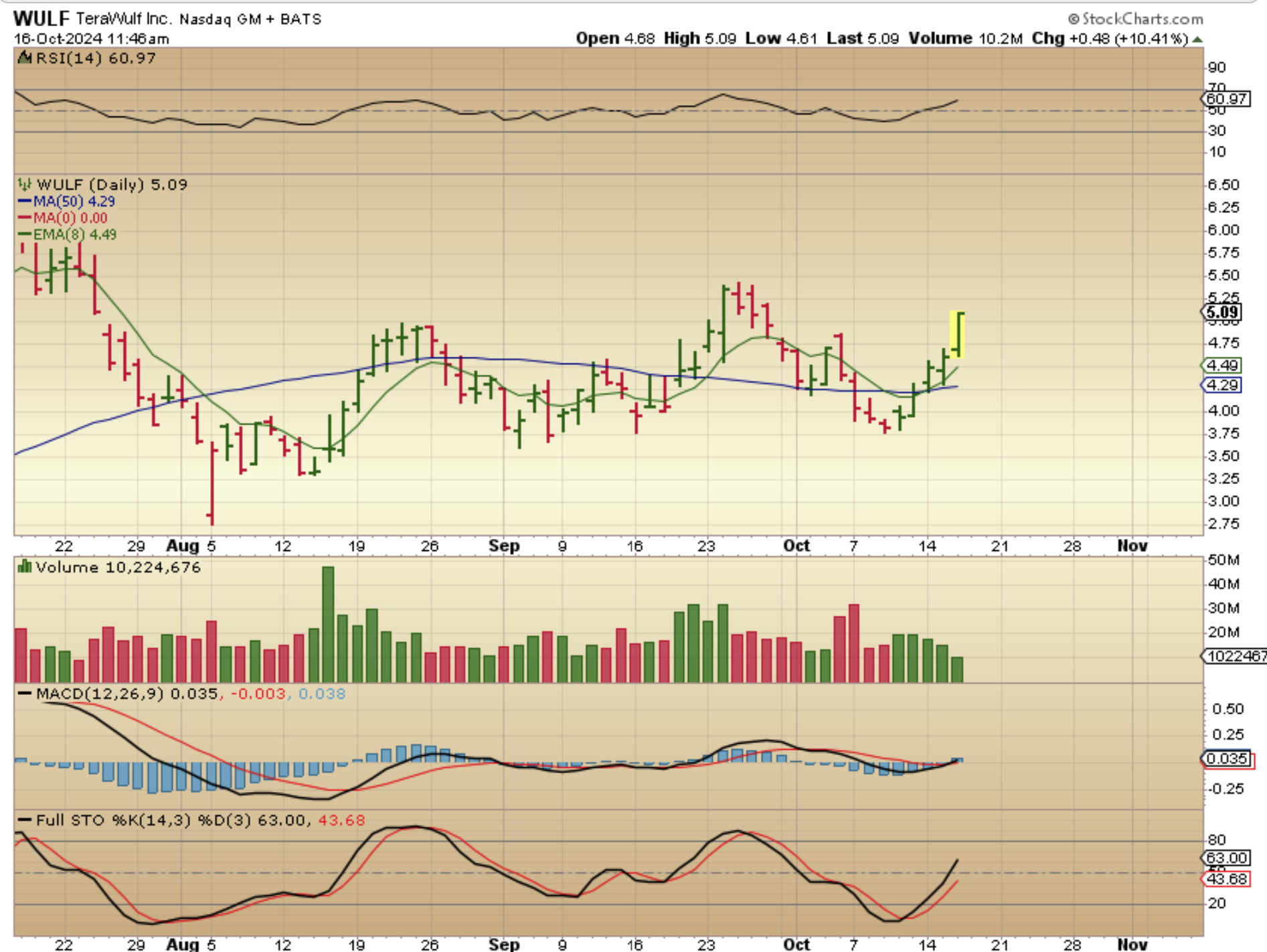Image resolution: width=1267 pixels, height=952 pixels.
Task: Open the StockCharts.com attribution link
Action: (x=1135, y=19)
